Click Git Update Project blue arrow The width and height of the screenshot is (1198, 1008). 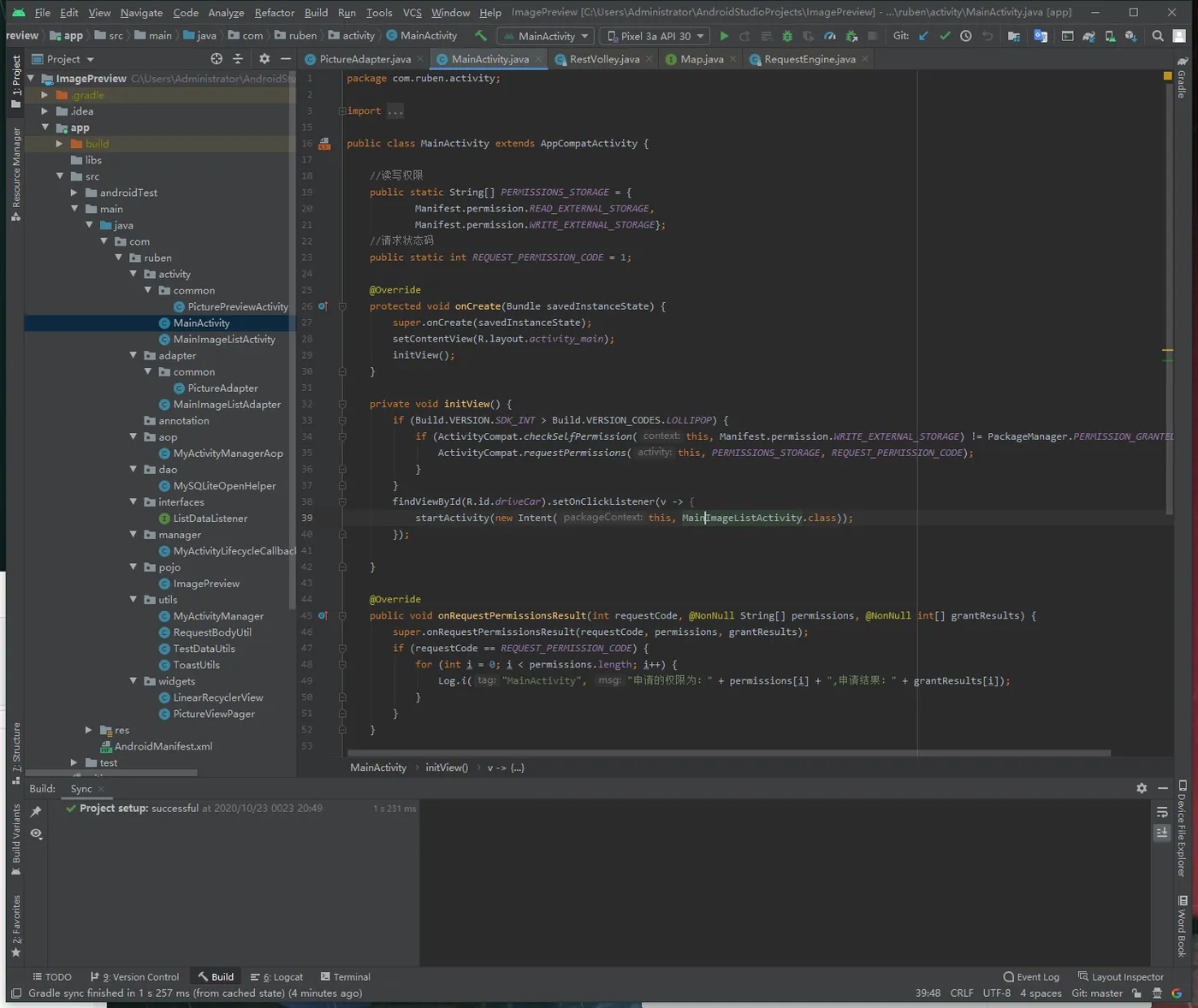point(923,36)
